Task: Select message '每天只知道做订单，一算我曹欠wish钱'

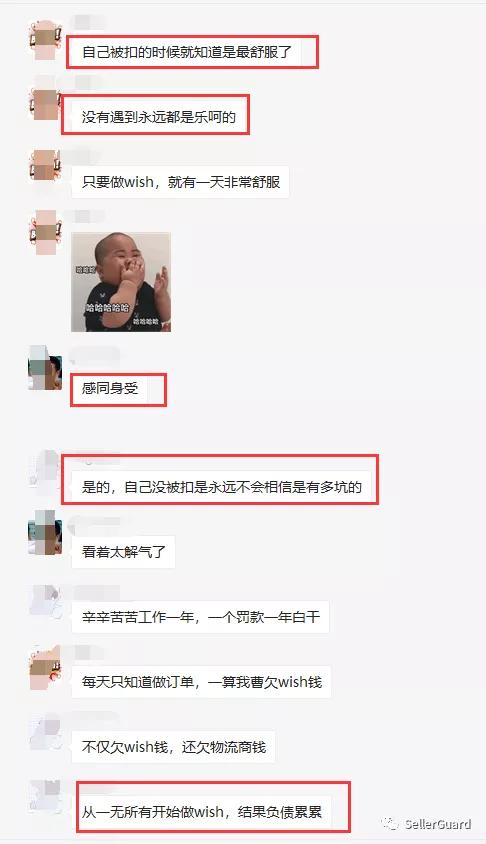Action: coord(201,682)
